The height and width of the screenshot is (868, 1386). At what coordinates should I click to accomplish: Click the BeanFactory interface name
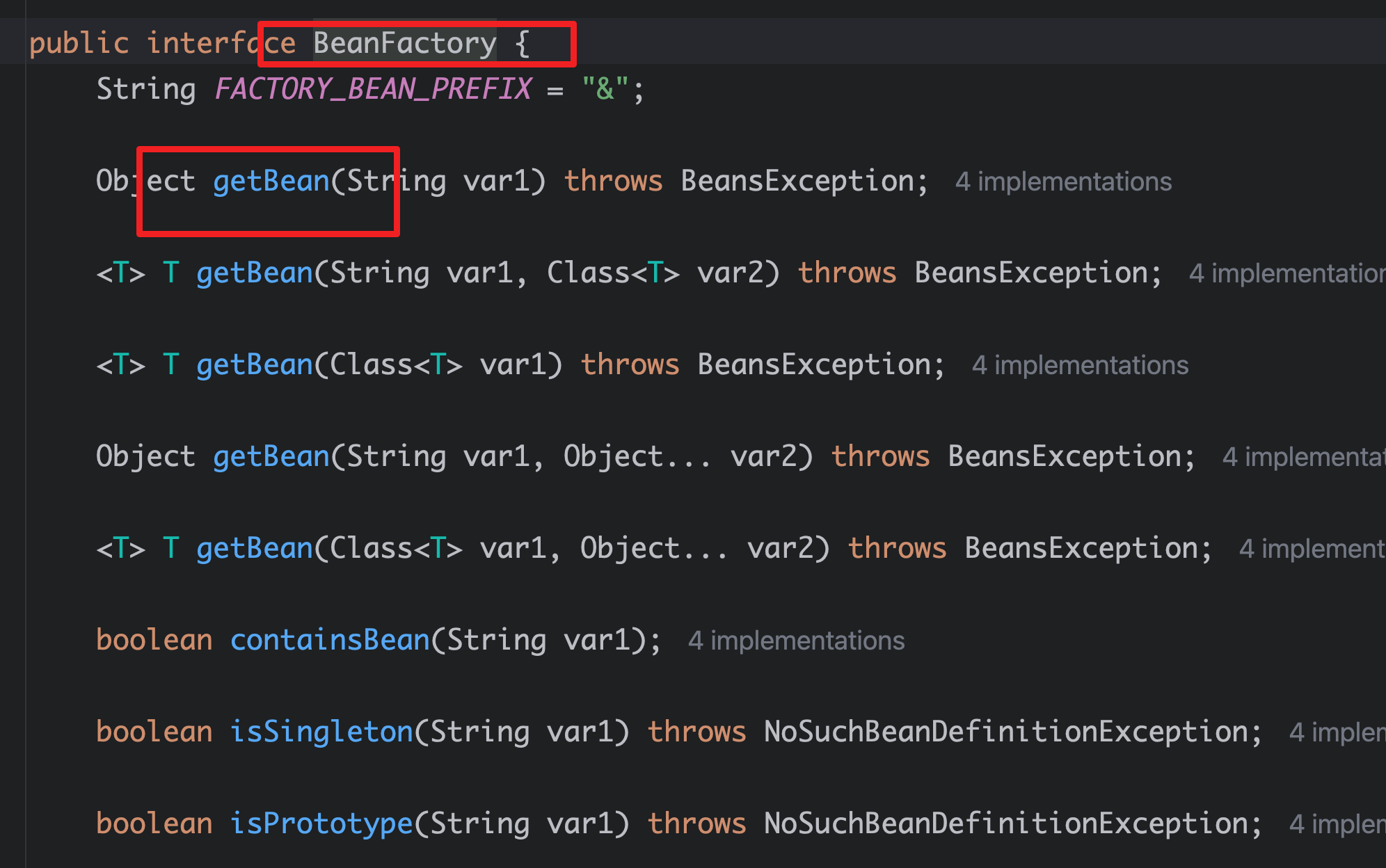[404, 43]
